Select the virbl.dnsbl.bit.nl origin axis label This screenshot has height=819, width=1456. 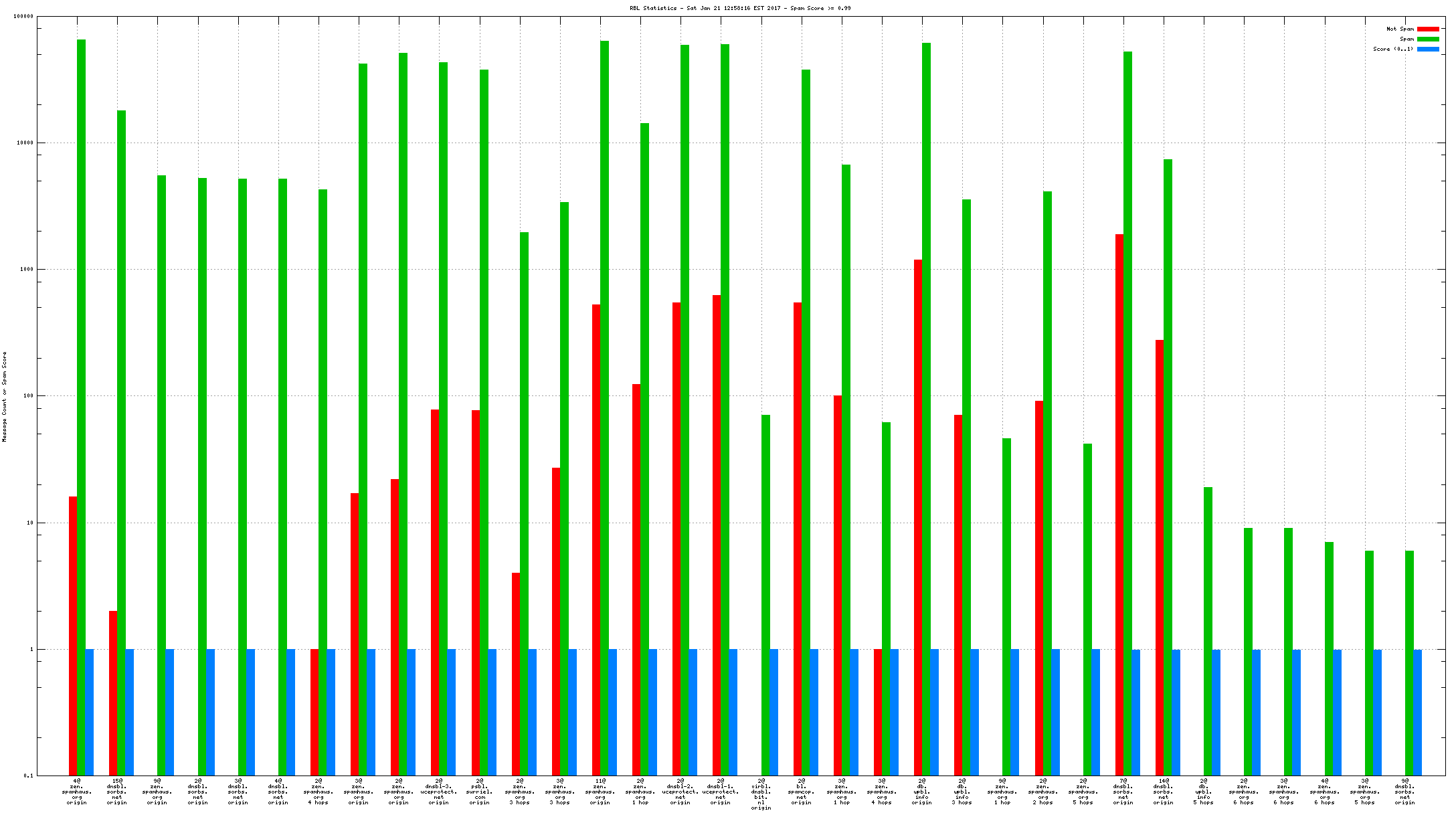761,794
